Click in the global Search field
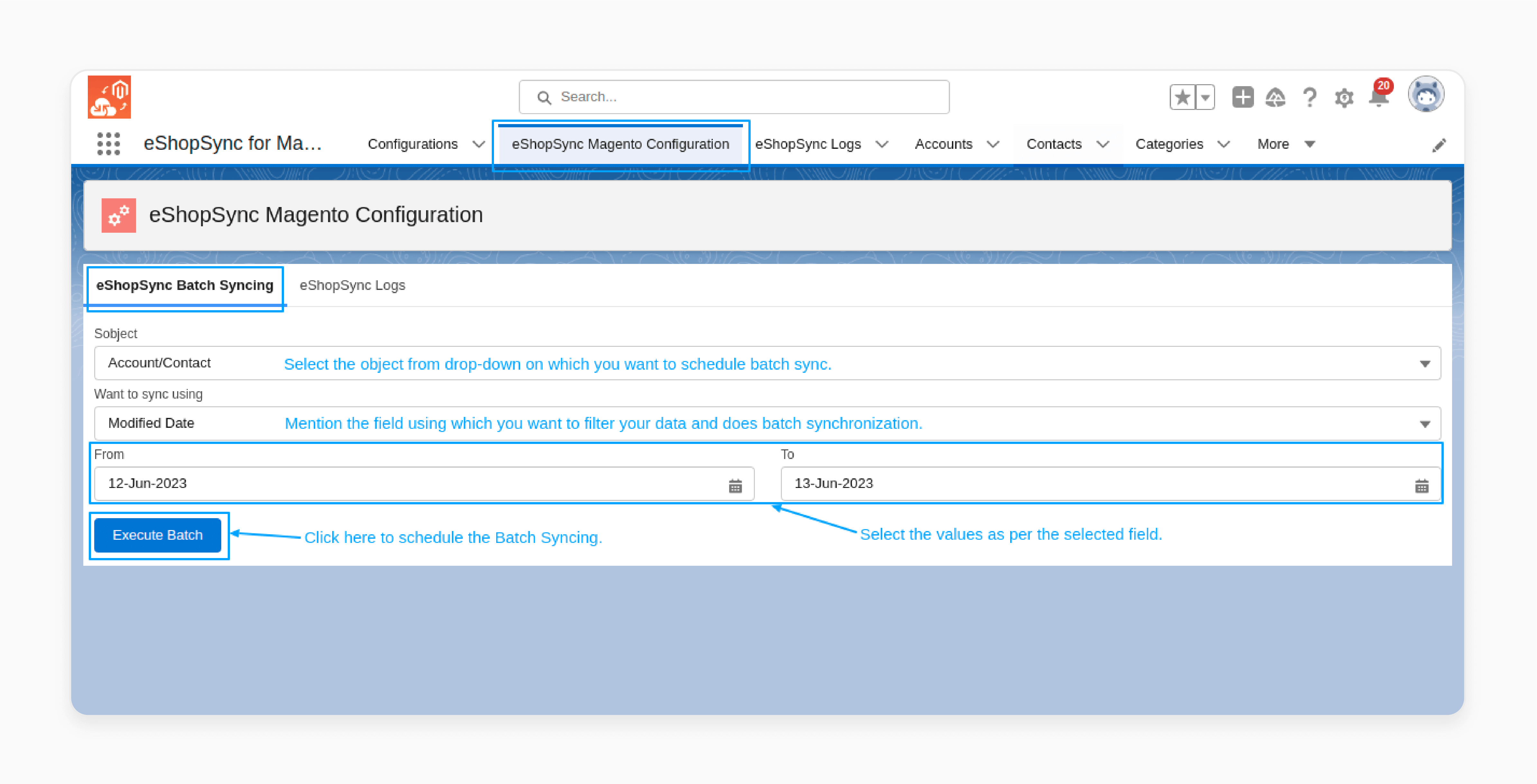This screenshot has height=784, width=1537. [x=734, y=96]
